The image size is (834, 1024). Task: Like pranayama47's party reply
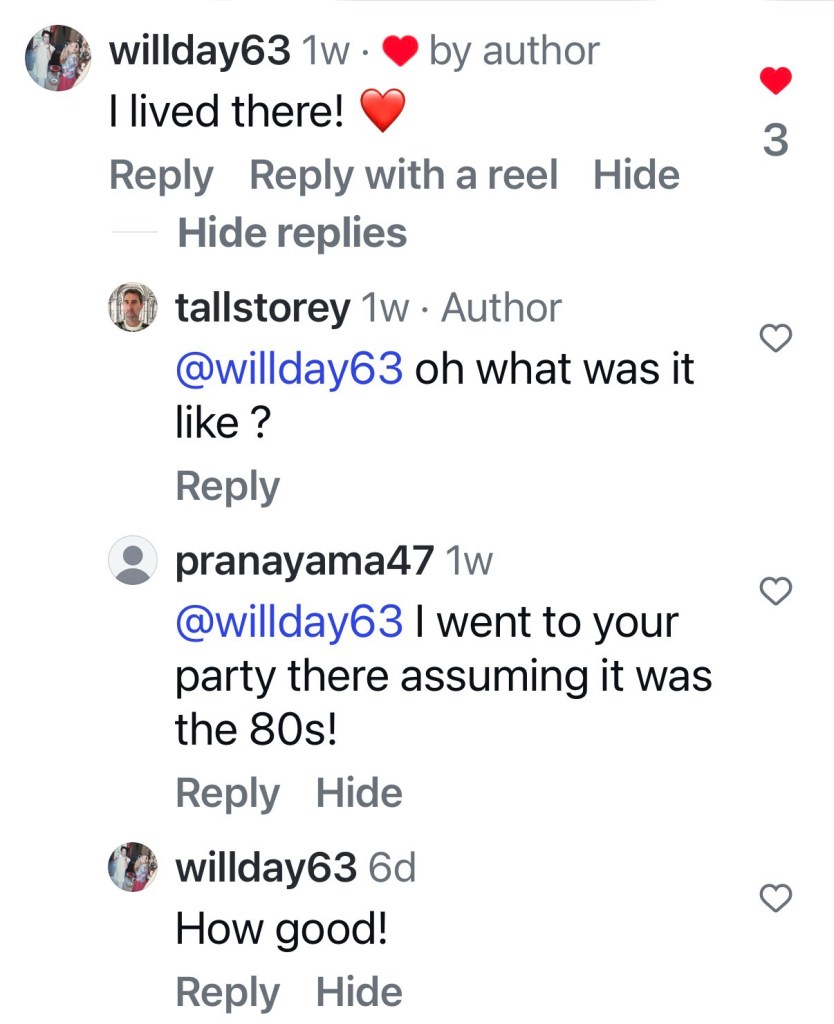777,592
